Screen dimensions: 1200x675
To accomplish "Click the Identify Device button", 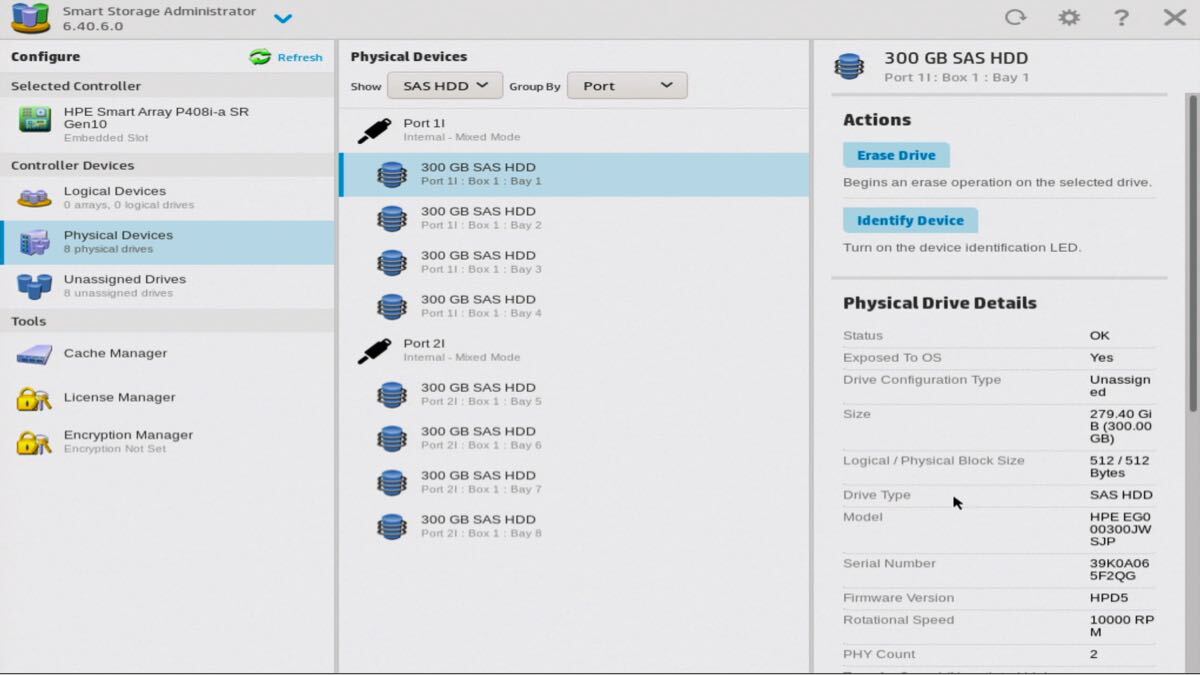I will click(910, 220).
